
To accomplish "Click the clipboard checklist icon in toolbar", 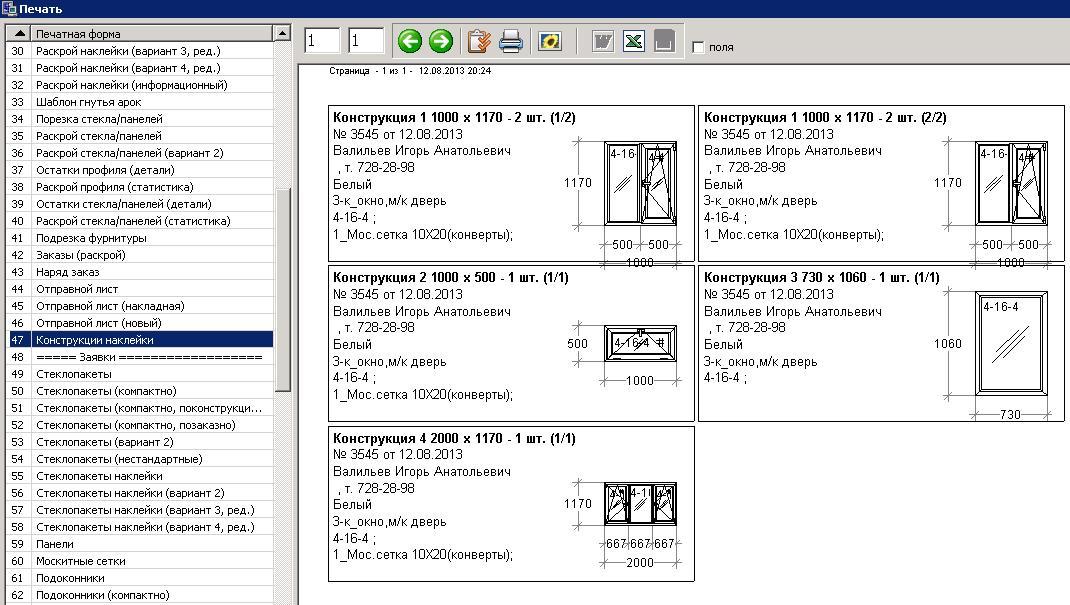I will coord(479,42).
